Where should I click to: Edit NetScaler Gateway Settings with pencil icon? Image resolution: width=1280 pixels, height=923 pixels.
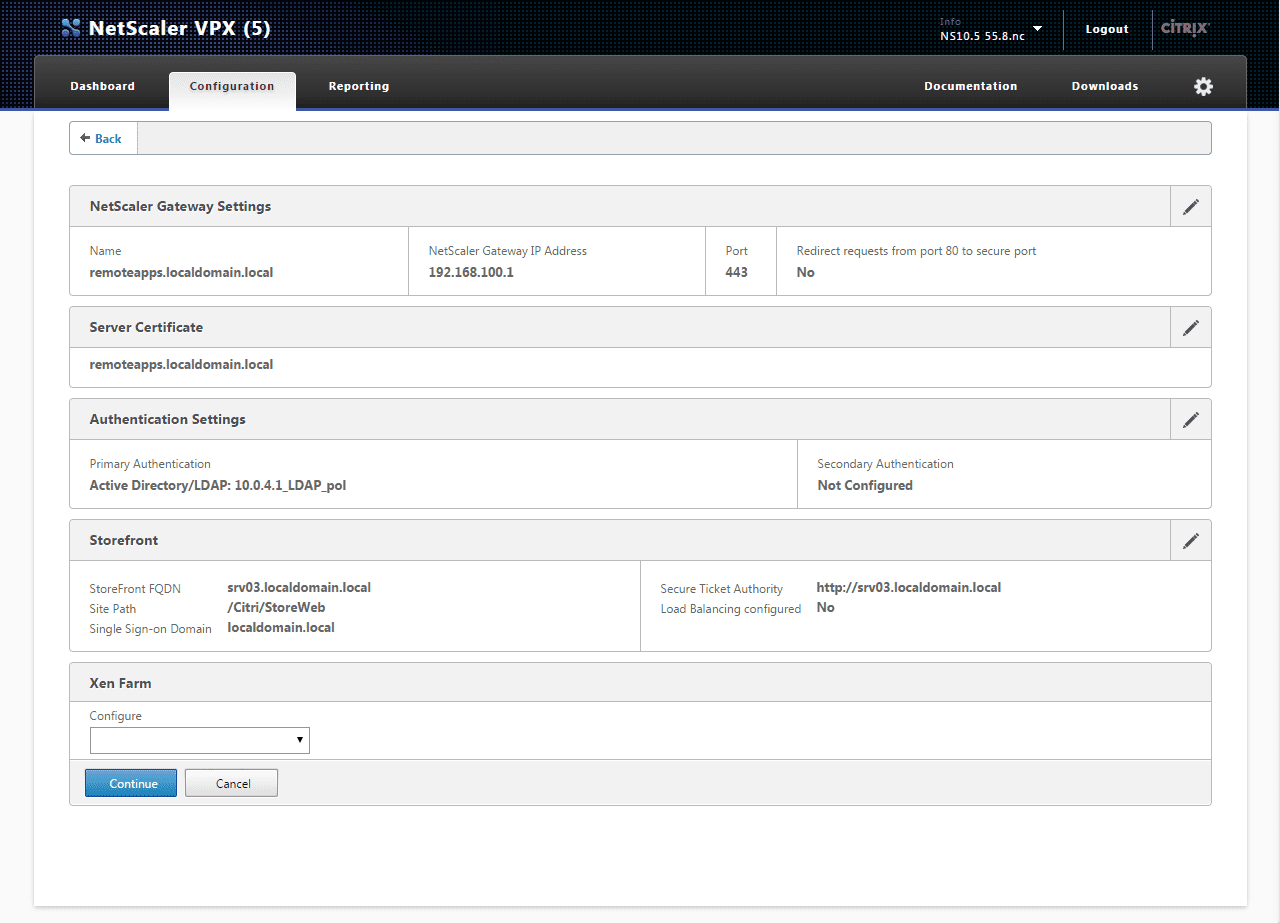pyautogui.click(x=1190, y=207)
